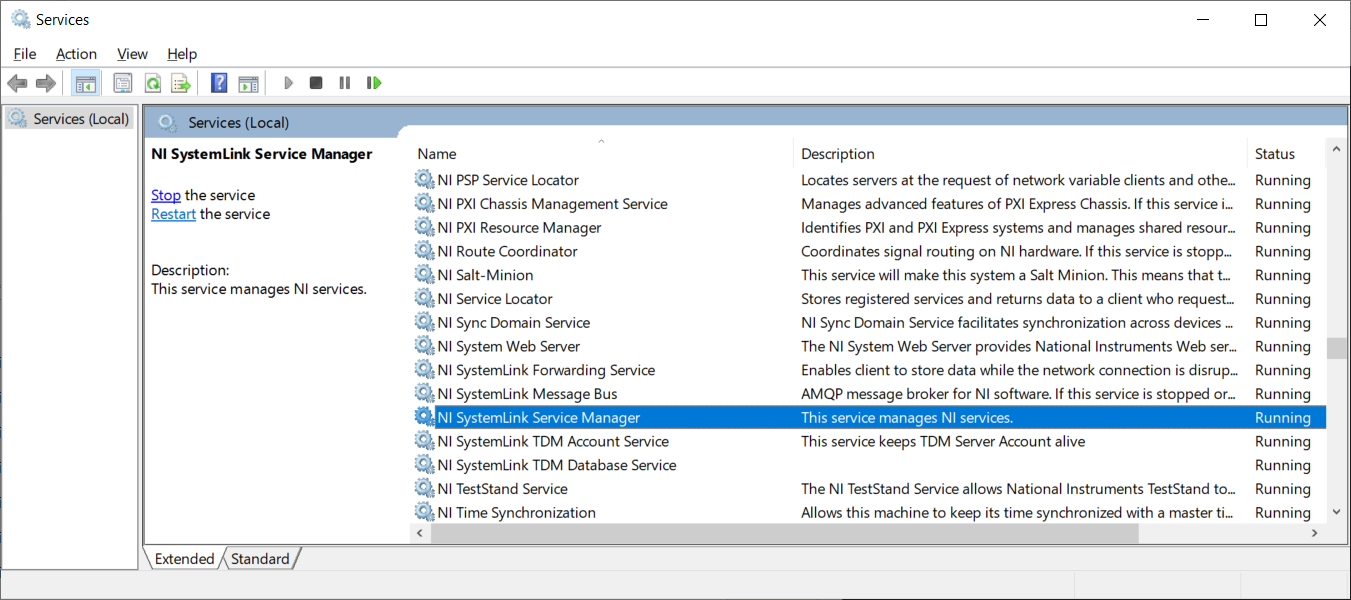Sort by the Name column header
1351x600 pixels.
437,154
